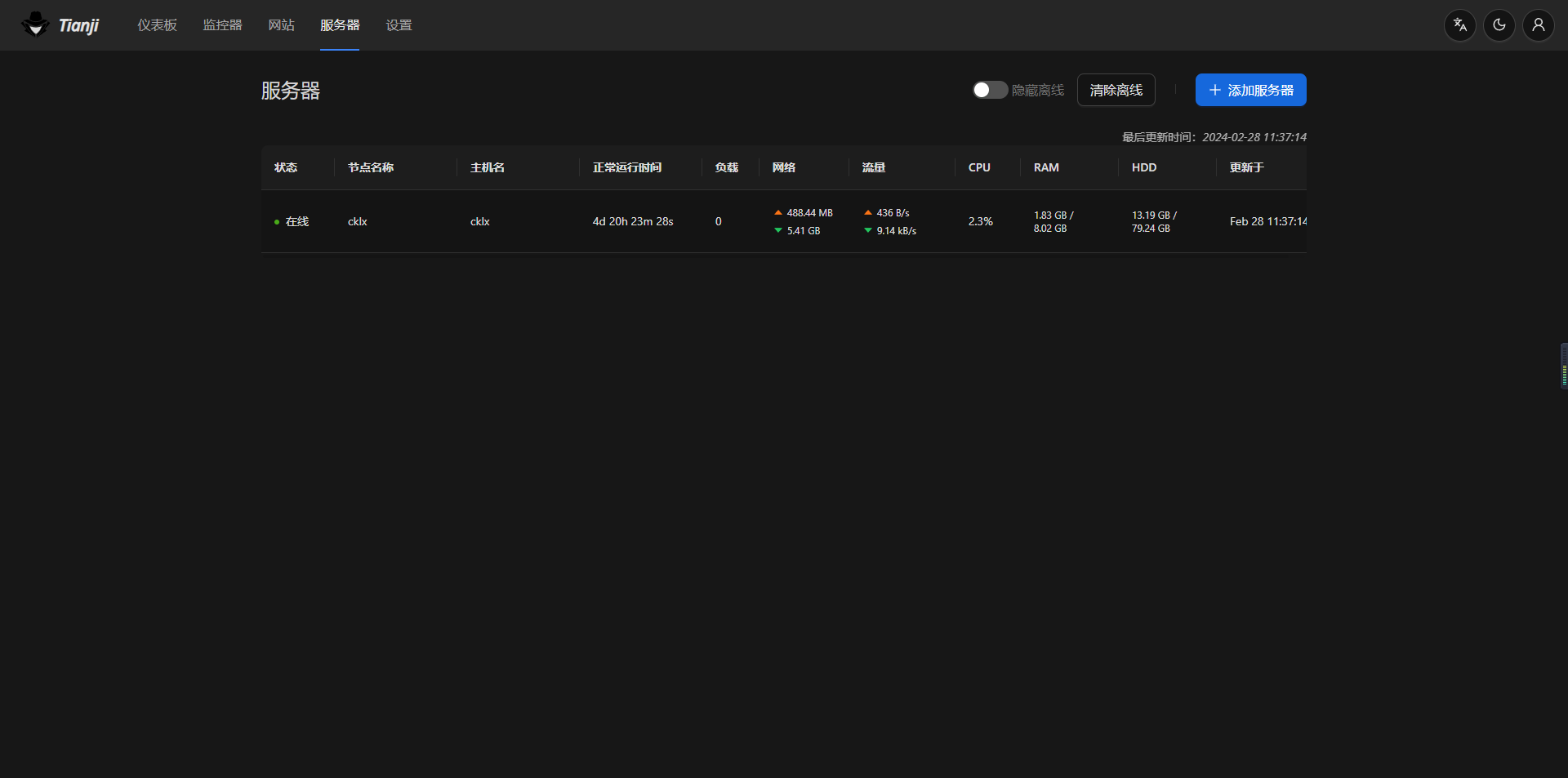1568x778 pixels.
Task: Select the cklx node name cell
Action: [358, 221]
